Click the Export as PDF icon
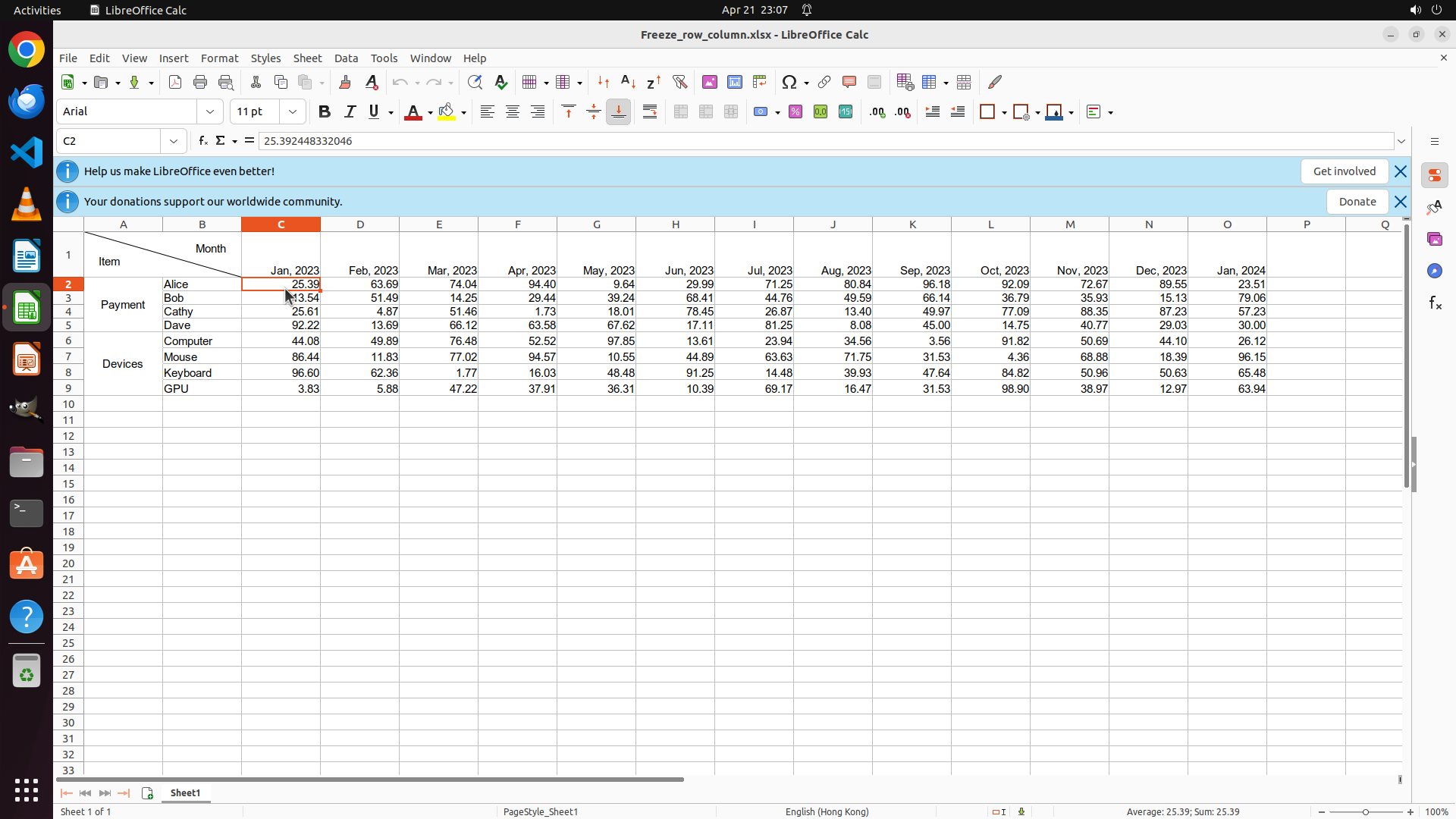The width and height of the screenshot is (1456, 819). (175, 83)
